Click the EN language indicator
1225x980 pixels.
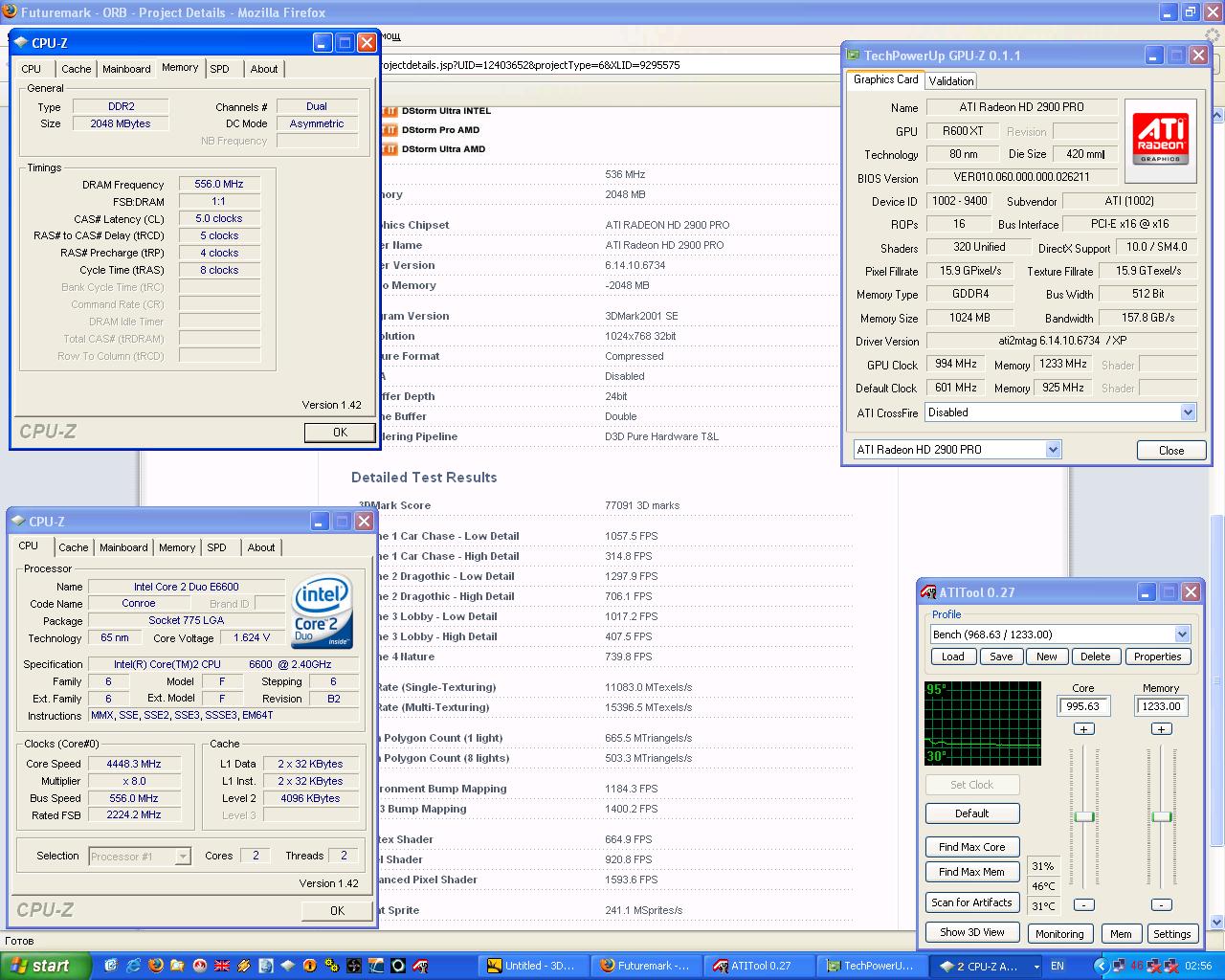pyautogui.click(x=1058, y=966)
